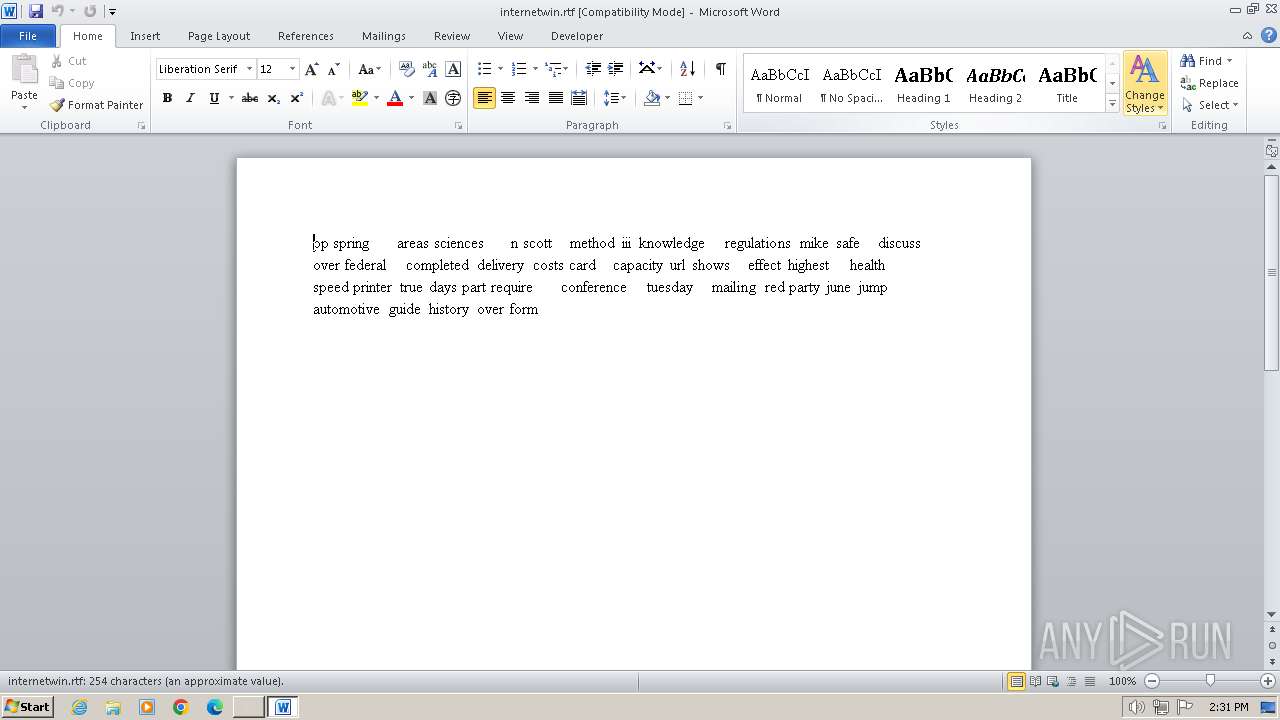
Task: Click the character border icon
Action: coord(453,69)
